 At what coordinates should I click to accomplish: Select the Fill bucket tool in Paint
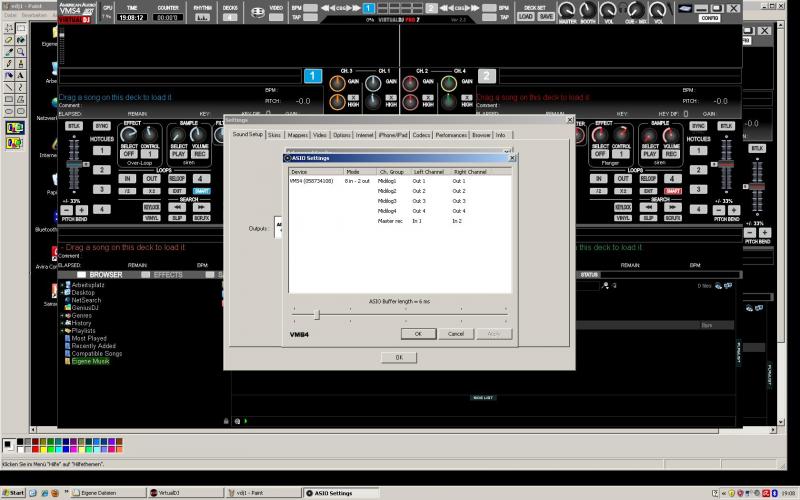tap(20, 40)
